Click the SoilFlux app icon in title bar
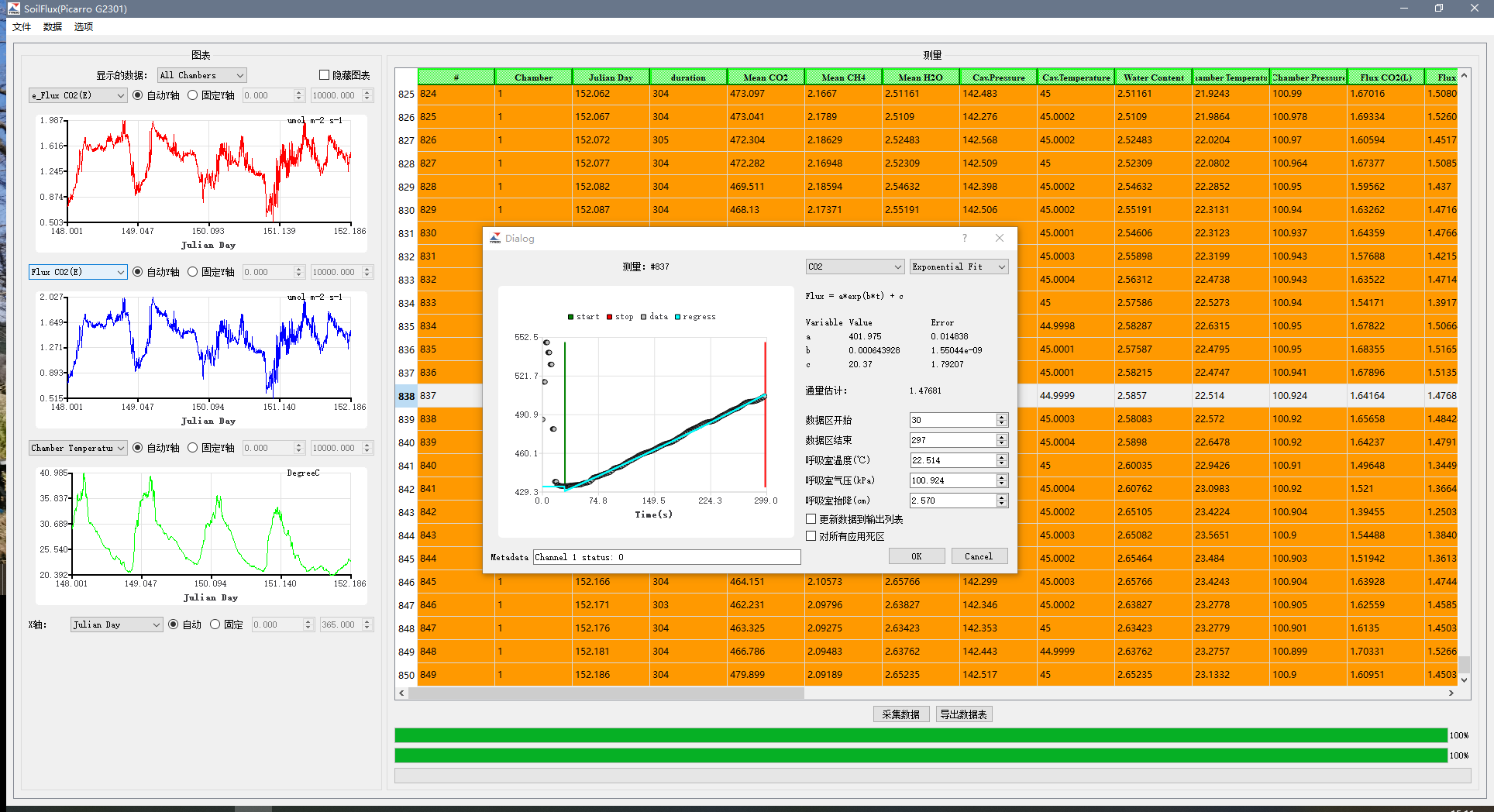 point(13,9)
